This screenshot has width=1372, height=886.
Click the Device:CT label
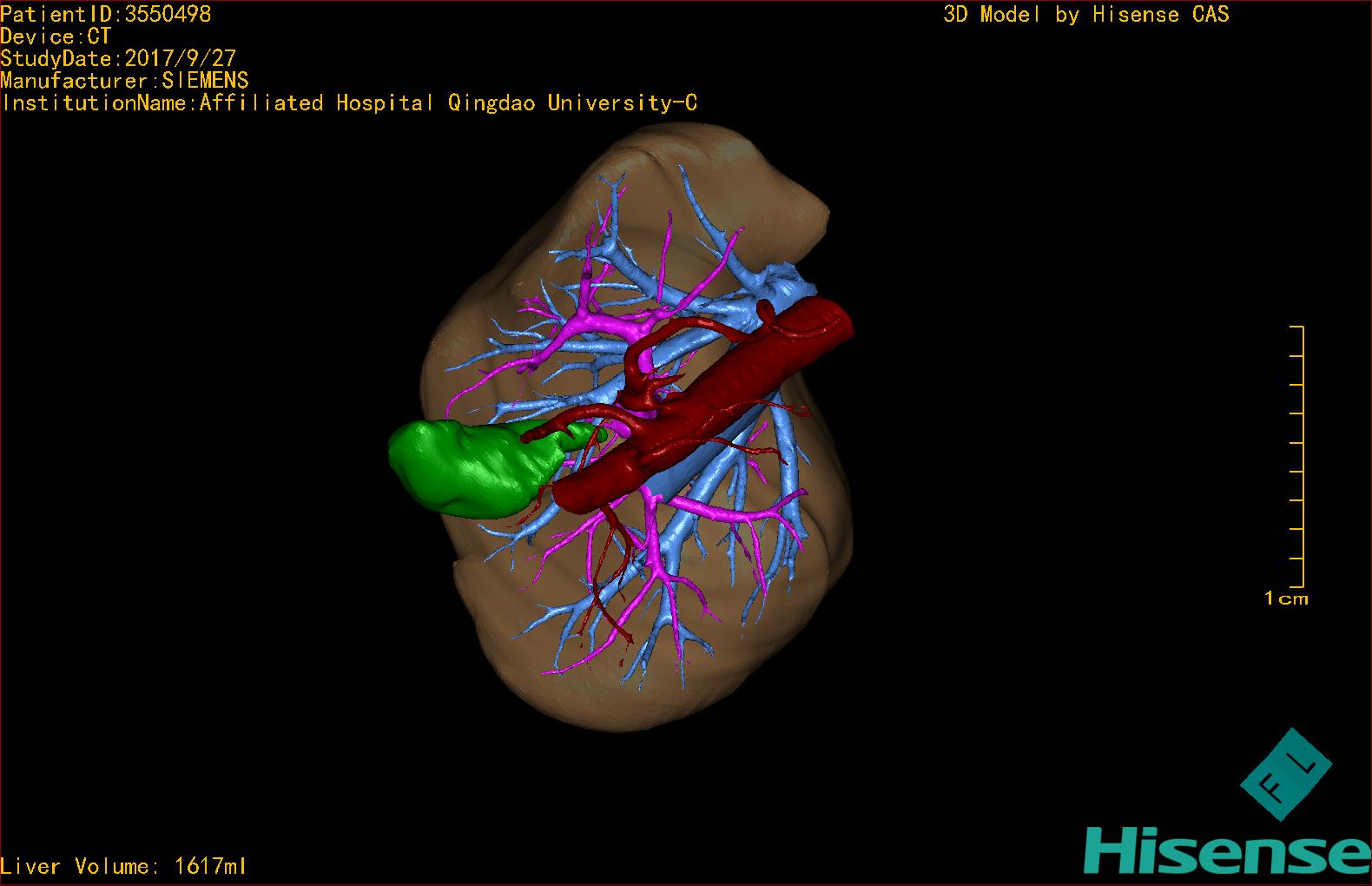coord(56,36)
